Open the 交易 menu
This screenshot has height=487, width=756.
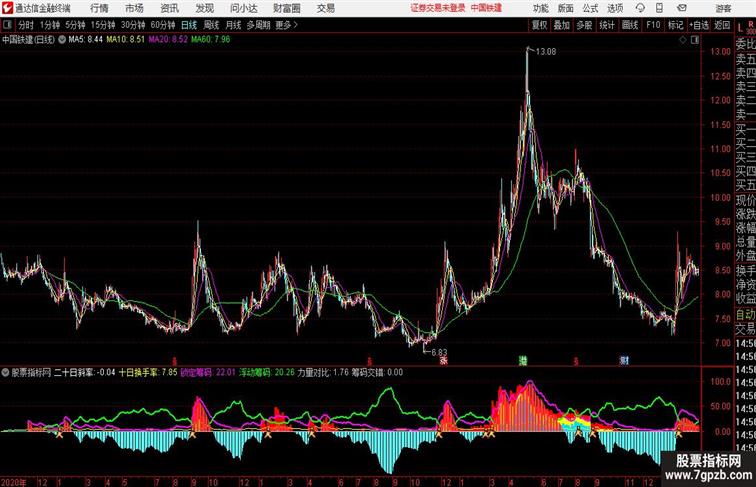[x=325, y=8]
